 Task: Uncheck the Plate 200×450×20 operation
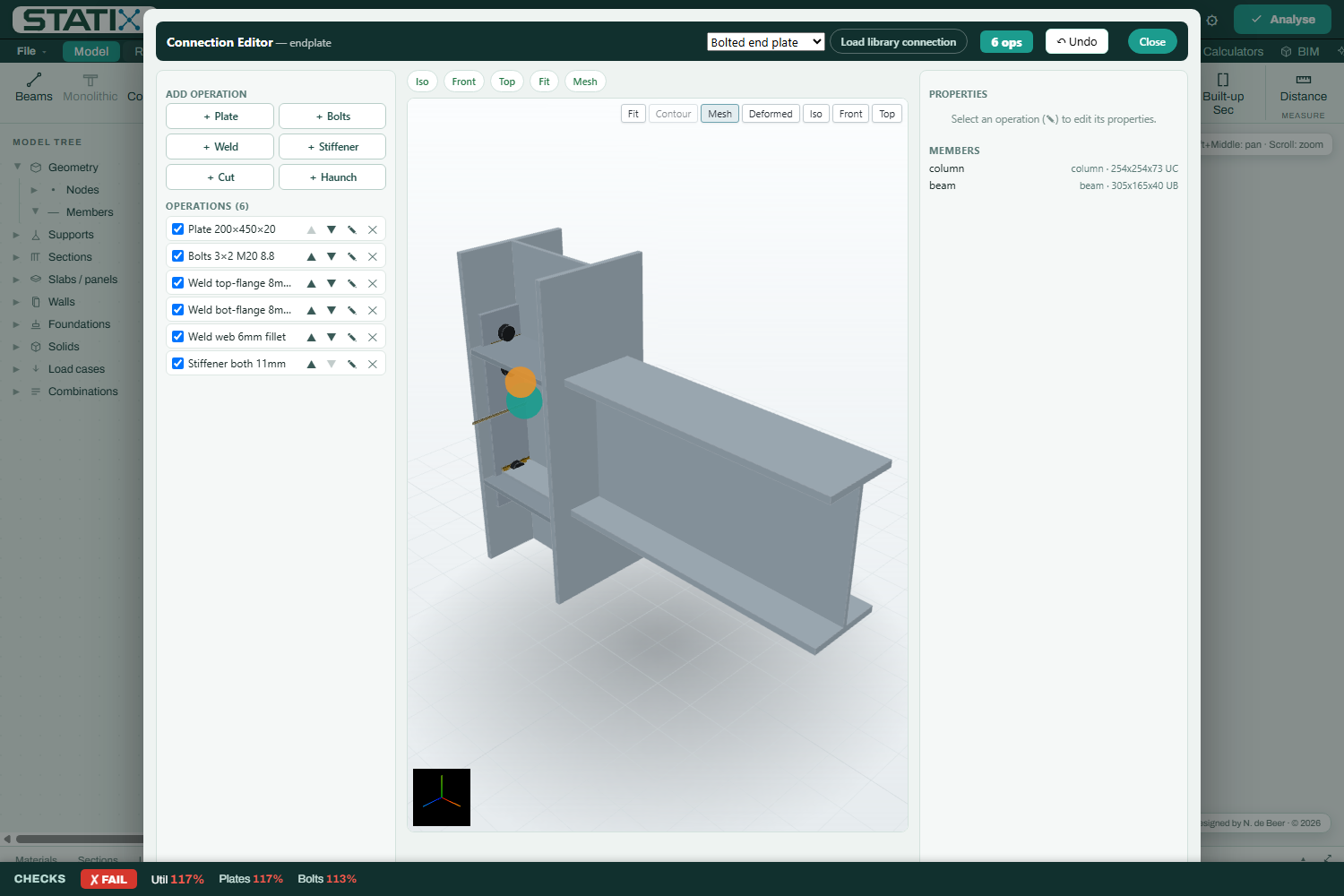(177, 229)
